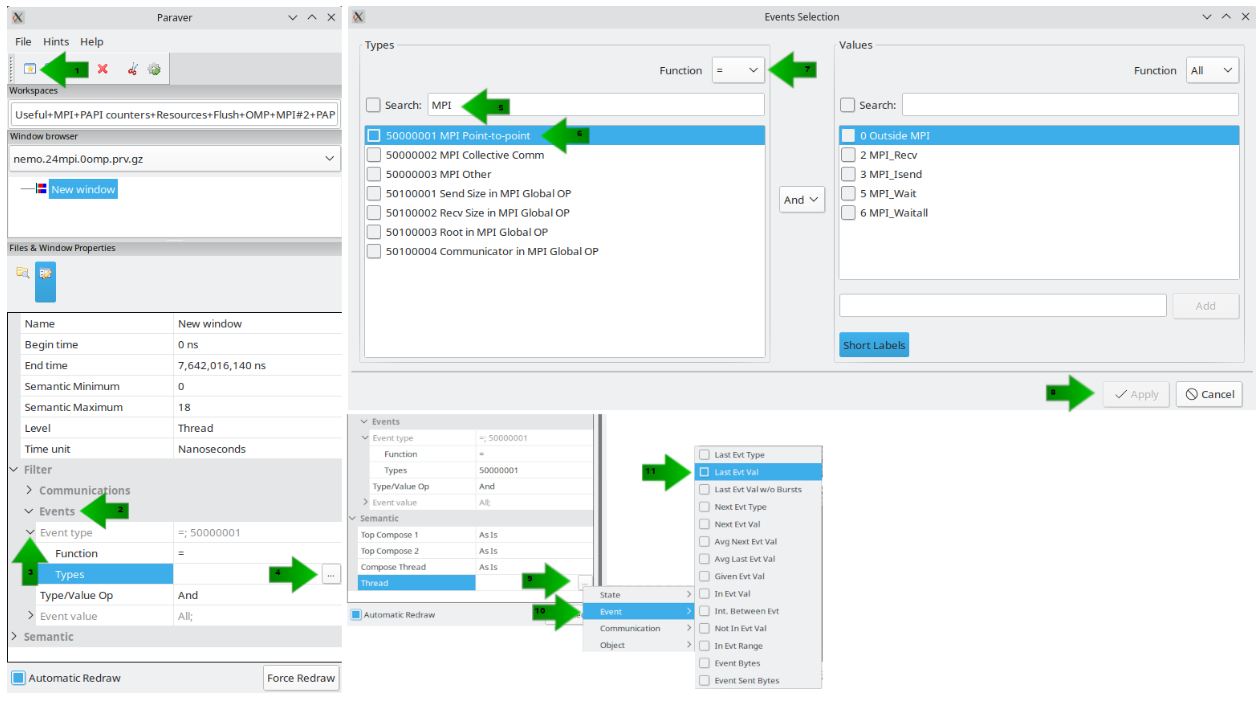Click the ellipsis button on the Types row
This screenshot has height=707, width=1256.
(x=332, y=574)
